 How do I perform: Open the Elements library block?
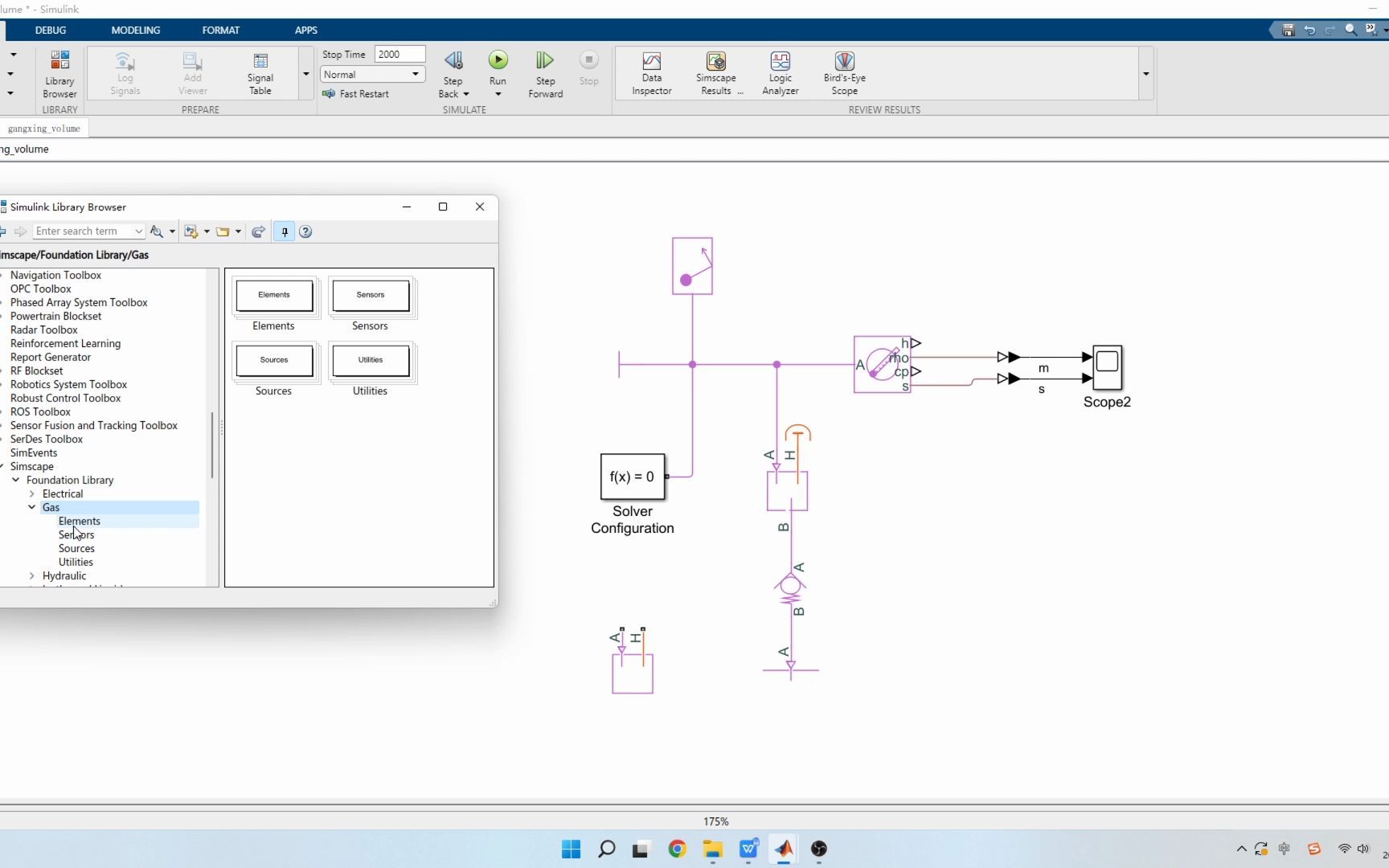(x=274, y=295)
